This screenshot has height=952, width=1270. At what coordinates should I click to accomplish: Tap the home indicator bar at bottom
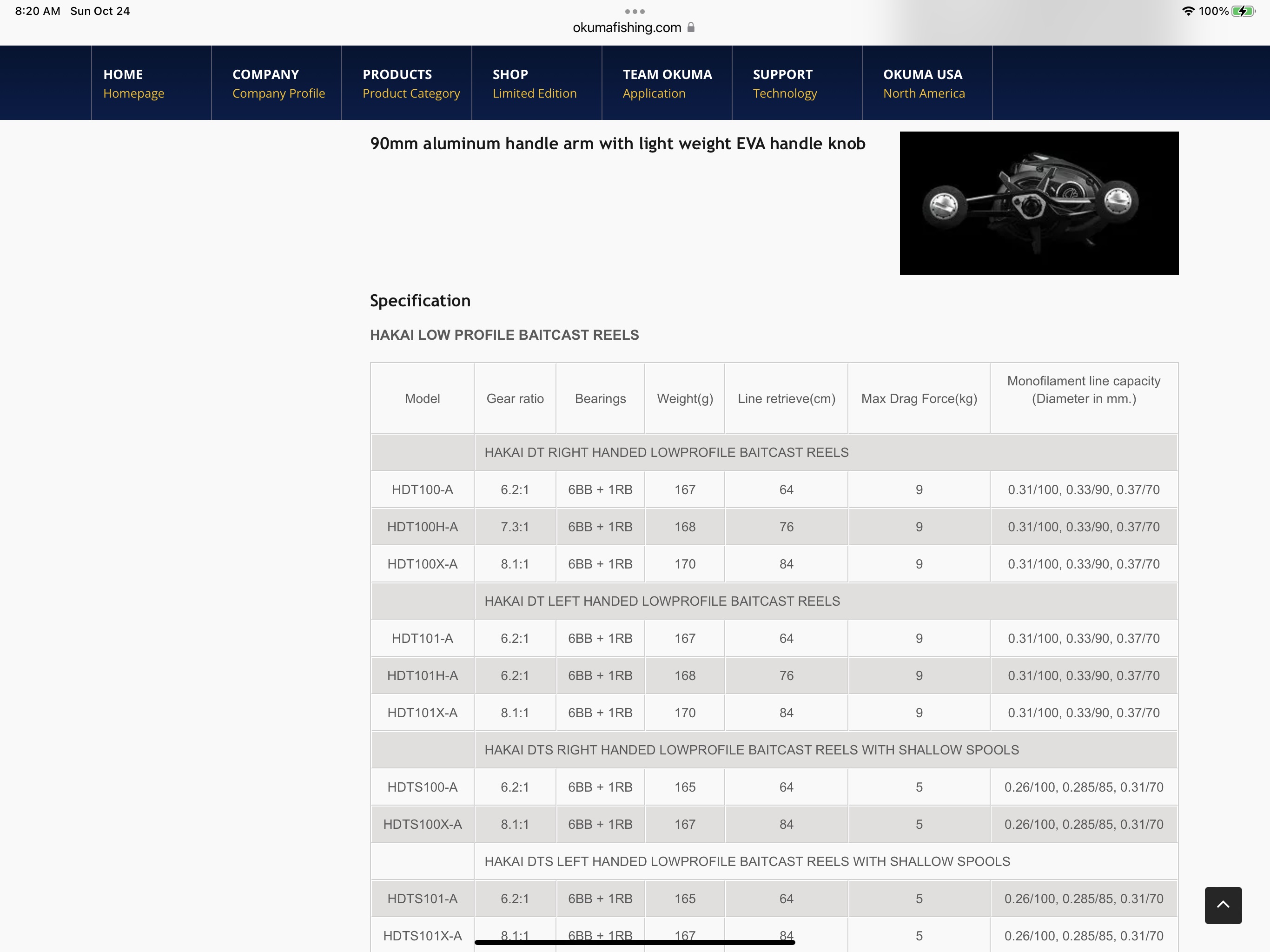click(x=635, y=942)
